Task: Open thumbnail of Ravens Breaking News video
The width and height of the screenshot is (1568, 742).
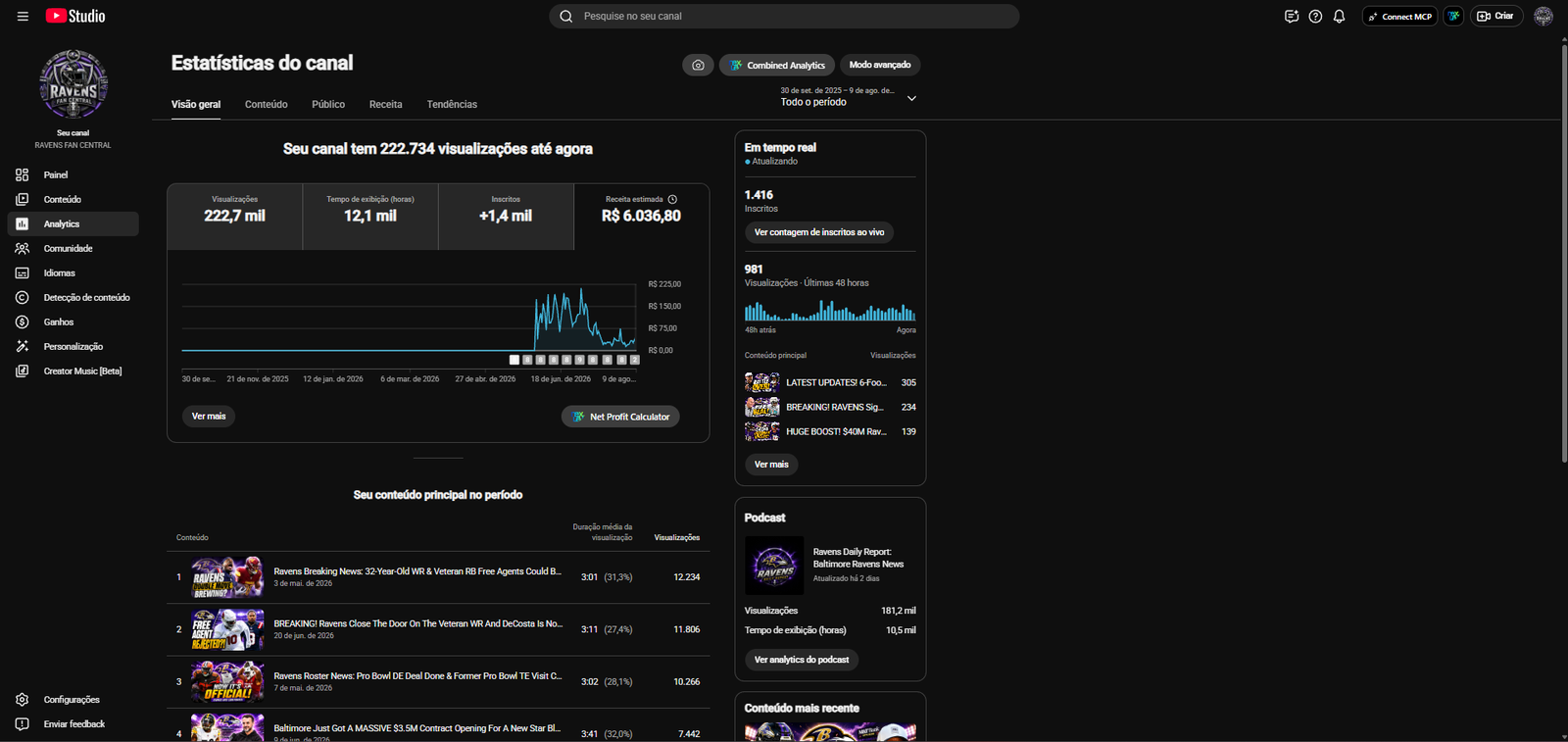Action: [227, 577]
